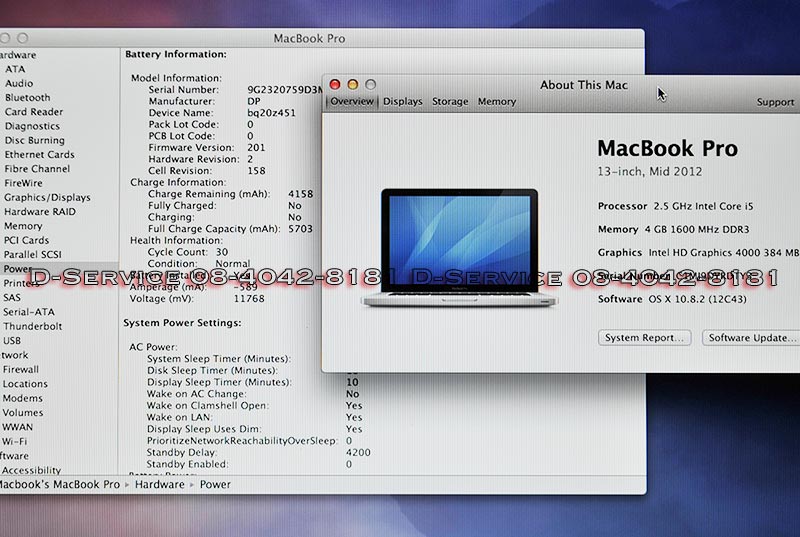800x537 pixels.
Task: Click the Voltage value 11768
Action: (x=249, y=298)
